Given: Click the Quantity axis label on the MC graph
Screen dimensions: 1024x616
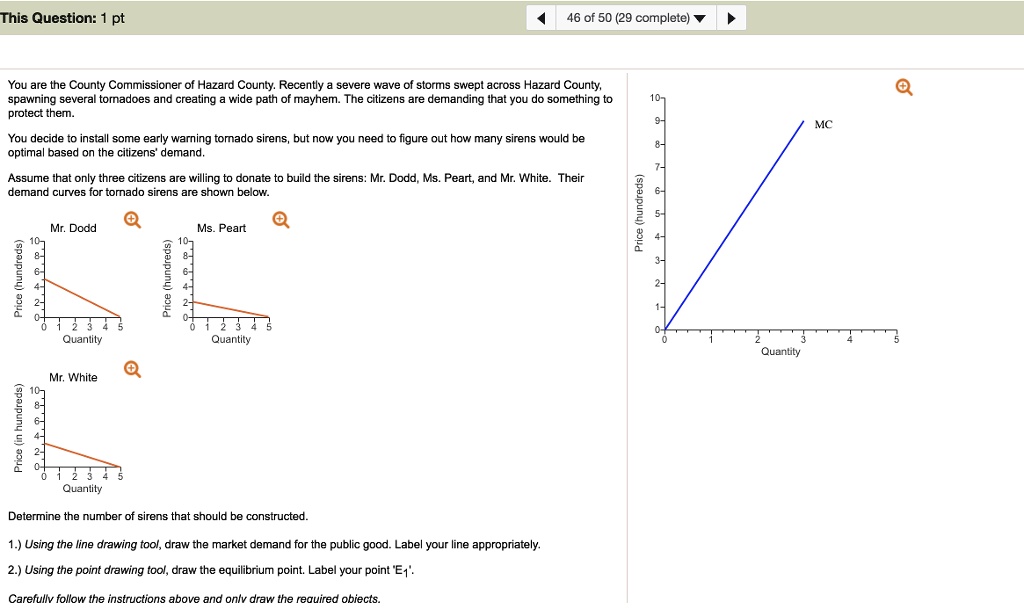Looking at the screenshot, I should pos(781,350).
